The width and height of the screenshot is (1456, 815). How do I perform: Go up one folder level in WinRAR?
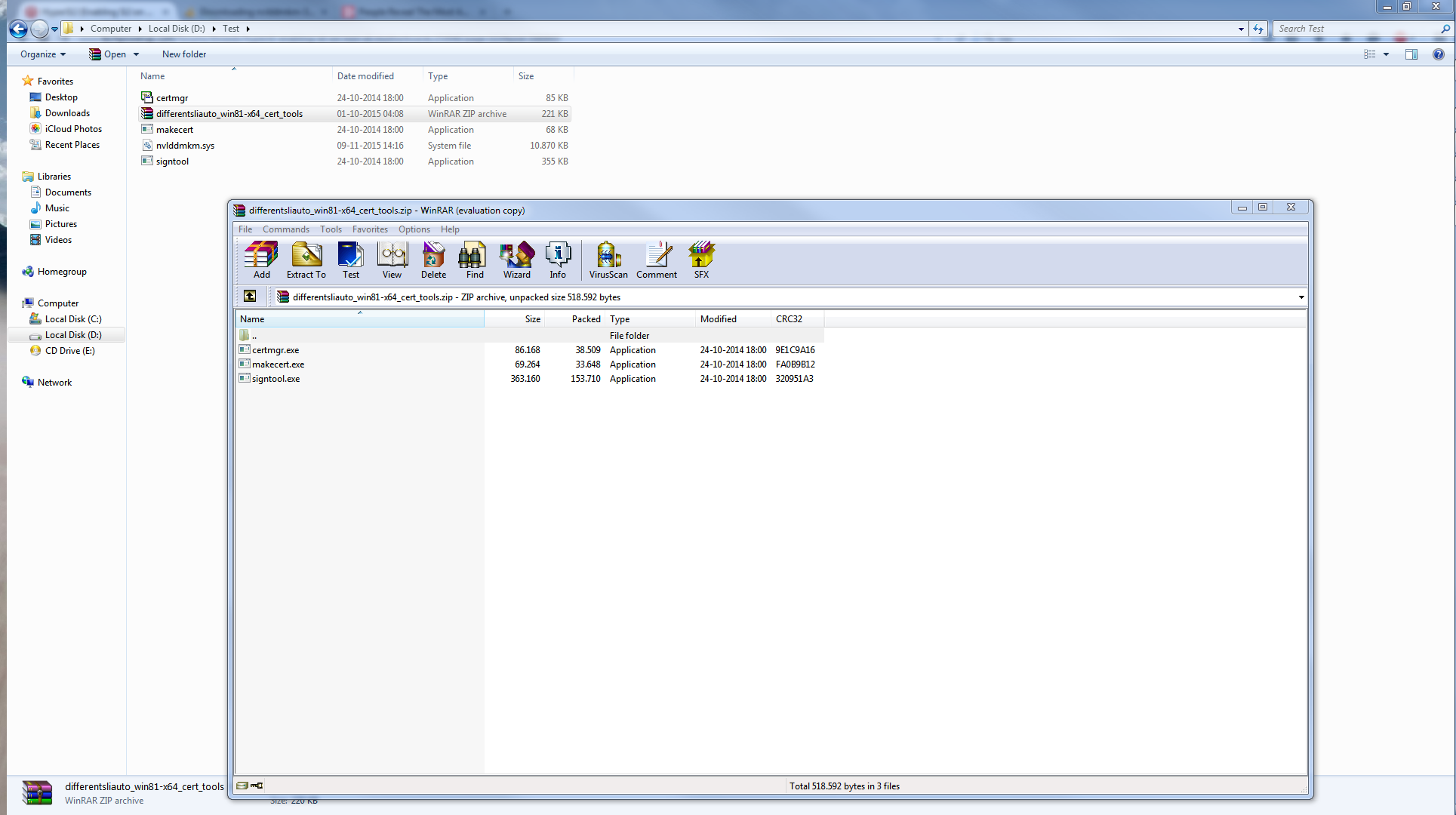point(250,297)
